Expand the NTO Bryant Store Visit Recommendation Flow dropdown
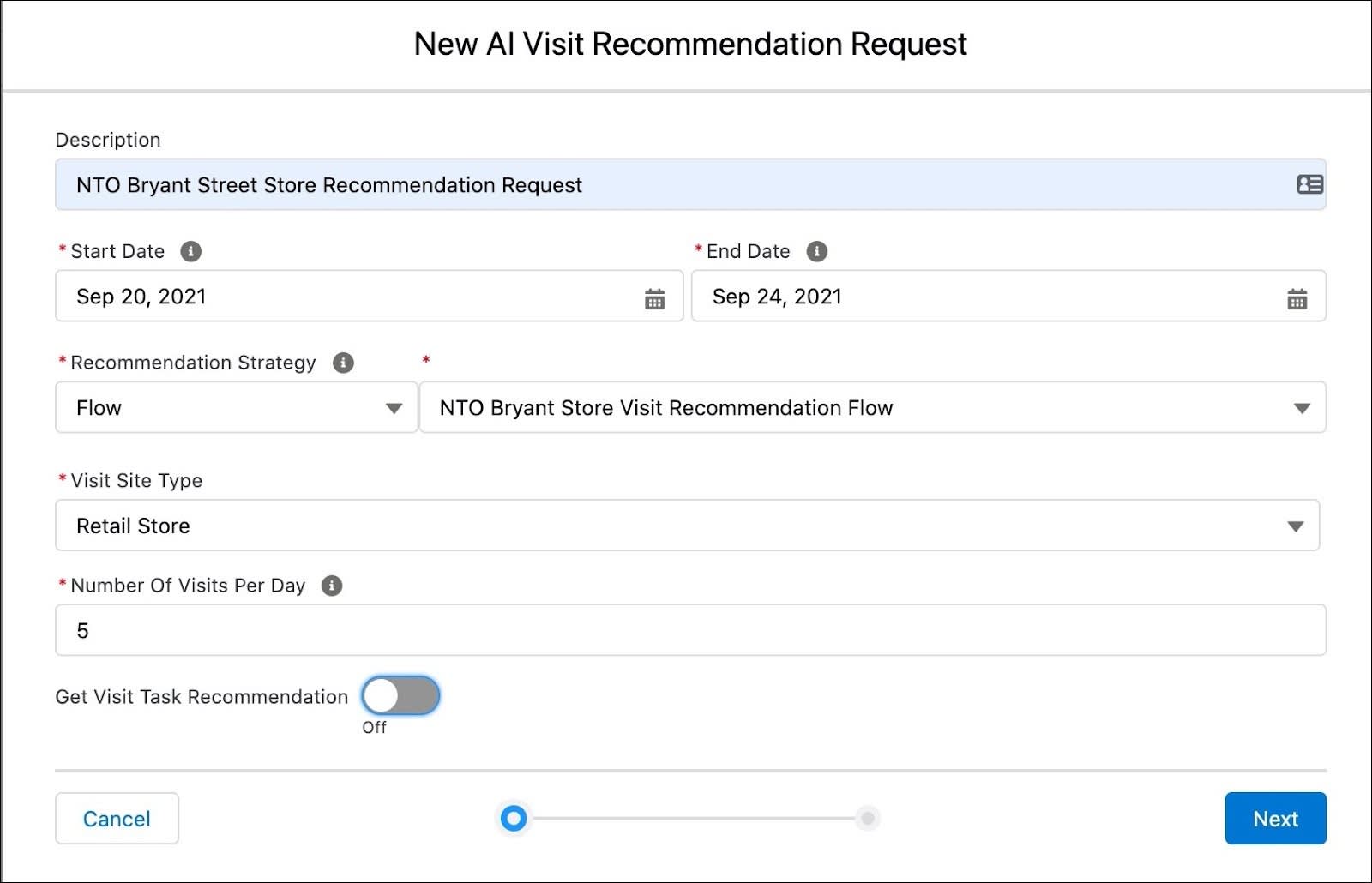This screenshot has width=1372, height=883. pos(872,407)
